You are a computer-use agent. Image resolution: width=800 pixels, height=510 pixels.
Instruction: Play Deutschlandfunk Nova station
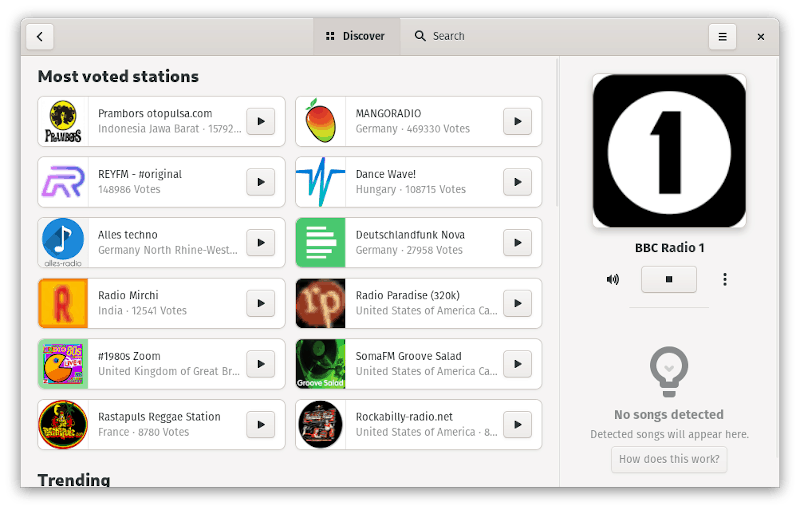[517, 243]
